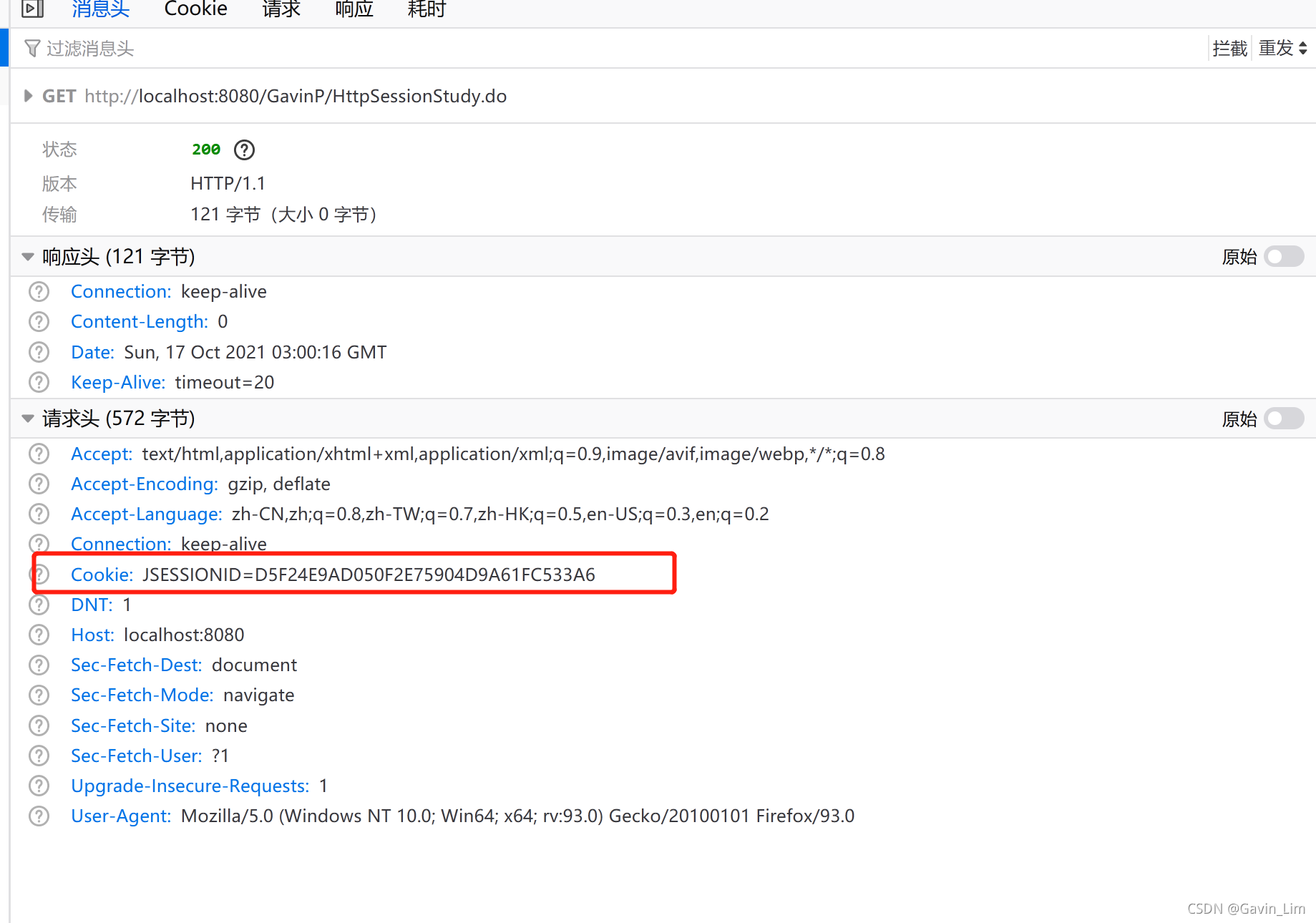
Task: Open the 响应 tab
Action: (354, 9)
